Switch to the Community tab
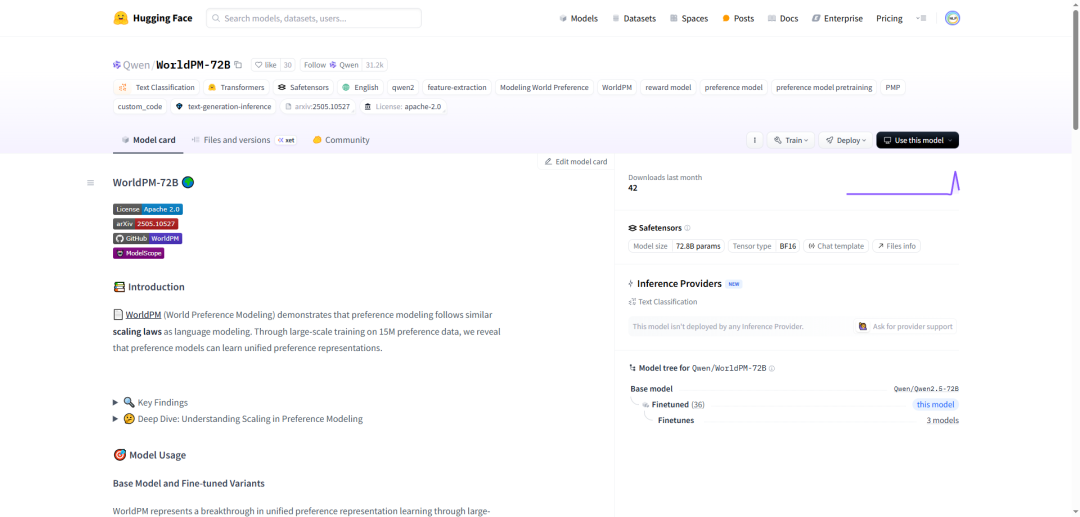The width and height of the screenshot is (1080, 517). click(x=341, y=140)
